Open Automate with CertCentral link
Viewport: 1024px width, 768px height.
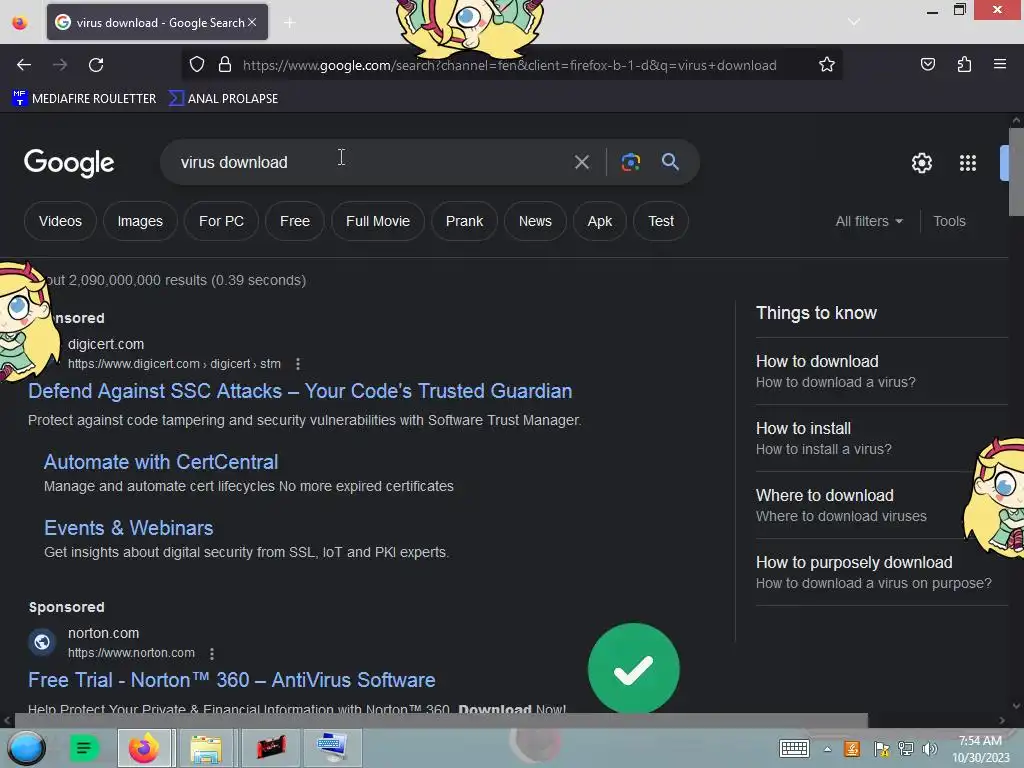click(161, 462)
